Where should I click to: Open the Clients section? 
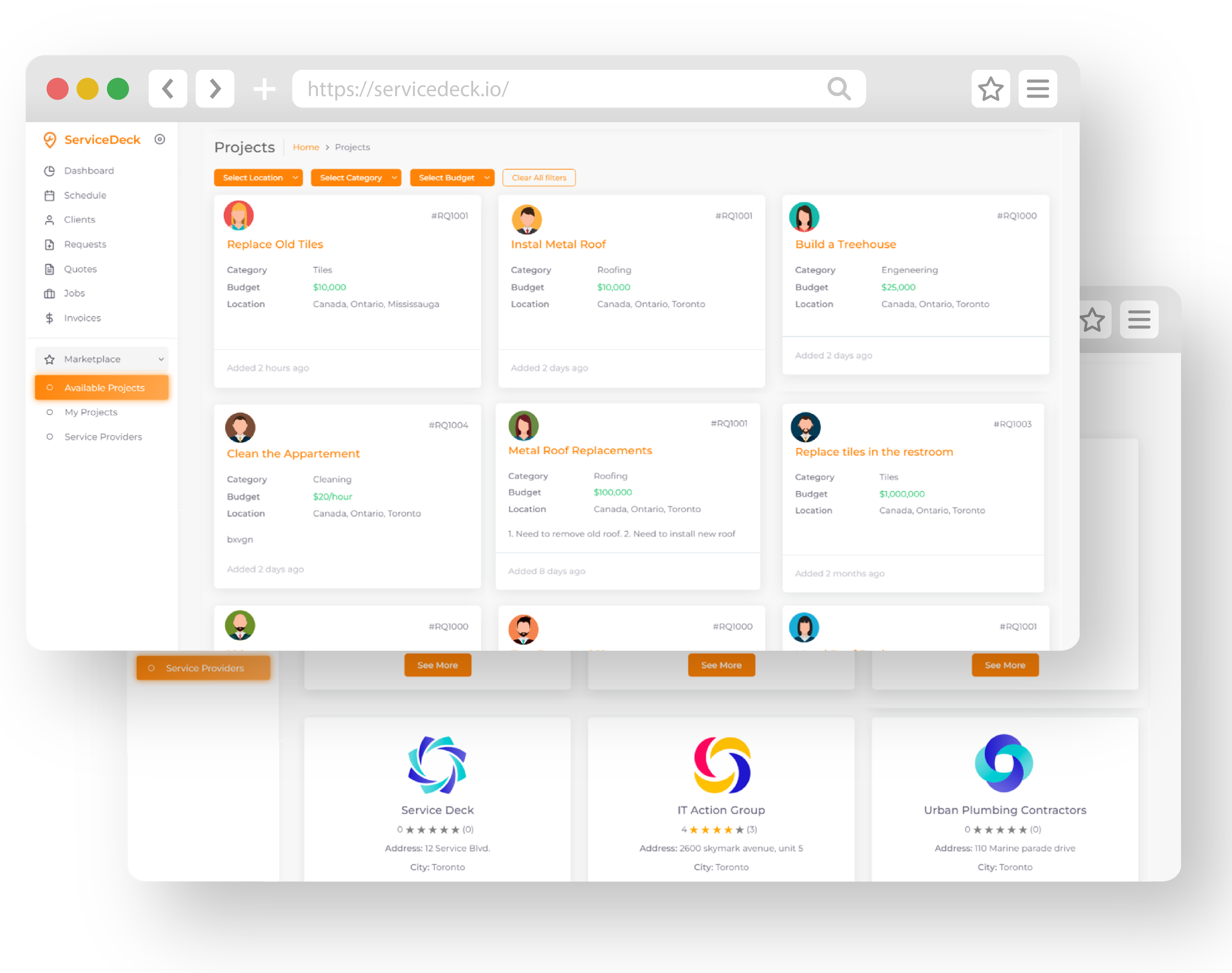[79, 219]
